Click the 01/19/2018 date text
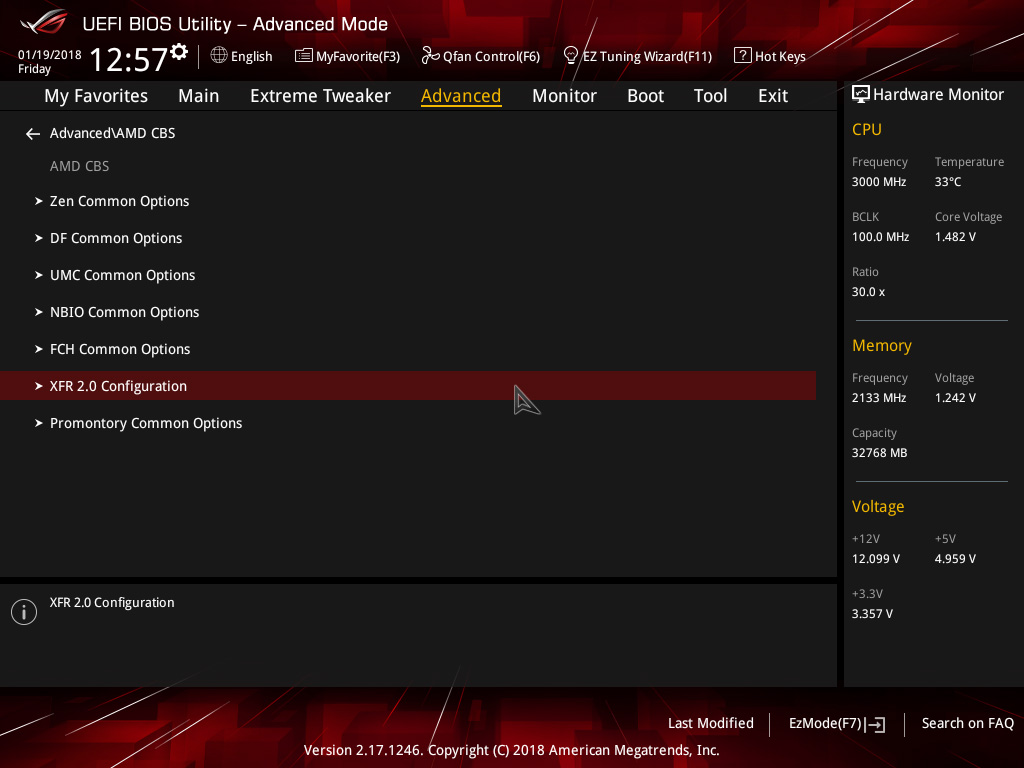 tap(50, 55)
